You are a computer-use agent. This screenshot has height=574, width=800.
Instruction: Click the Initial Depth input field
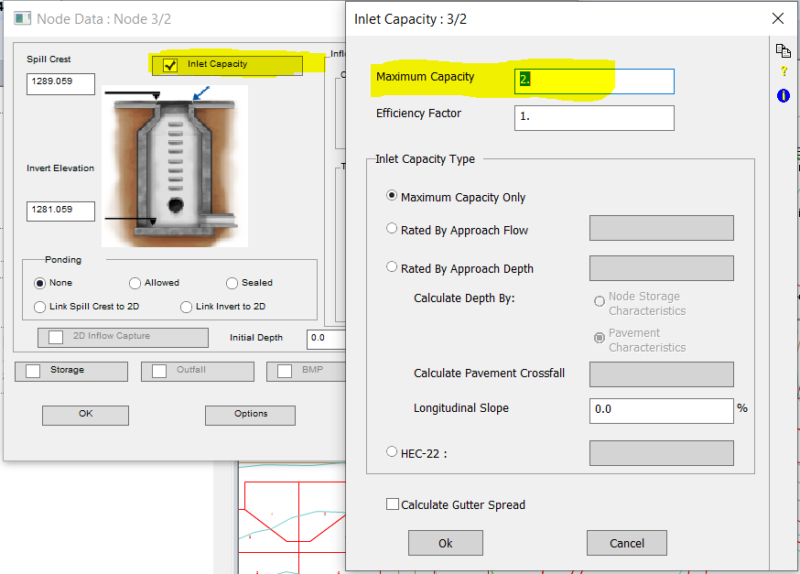tap(327, 339)
